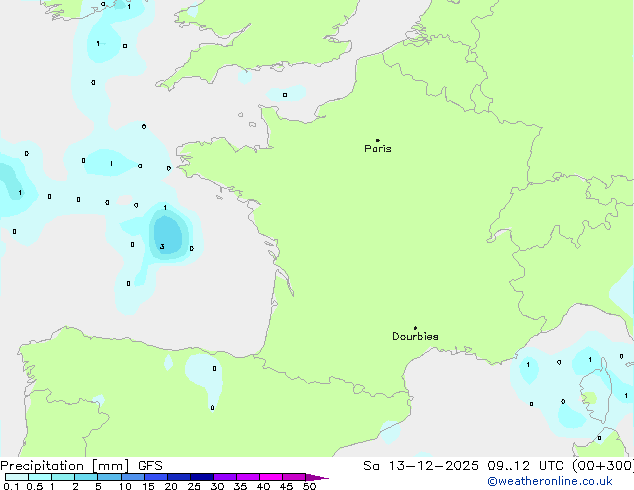Select the dot marker above Dourbies

tap(415, 328)
